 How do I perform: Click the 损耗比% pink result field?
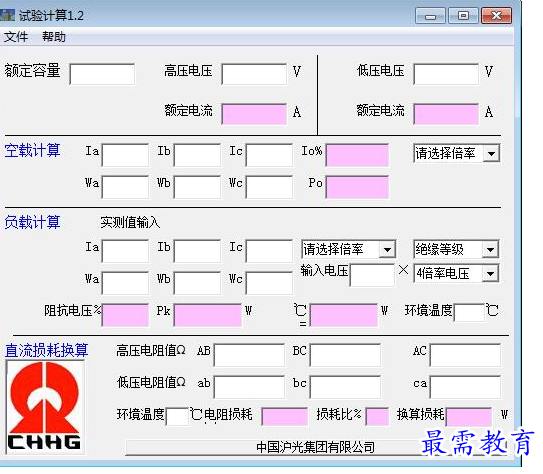377,417
